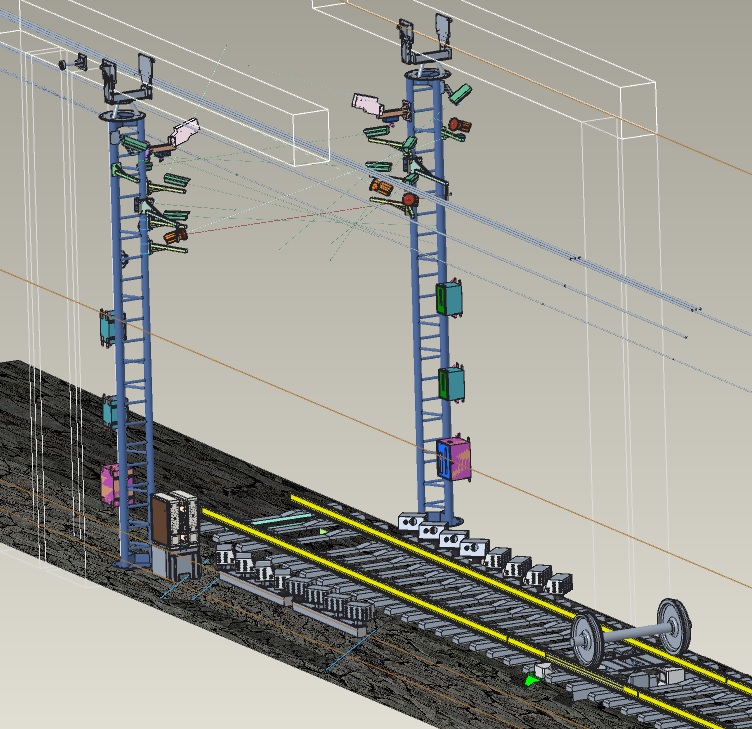Select the gray cabinet beside the brown cabinet
Image resolution: width=752 pixels, height=729 pixels.
[x=183, y=518]
